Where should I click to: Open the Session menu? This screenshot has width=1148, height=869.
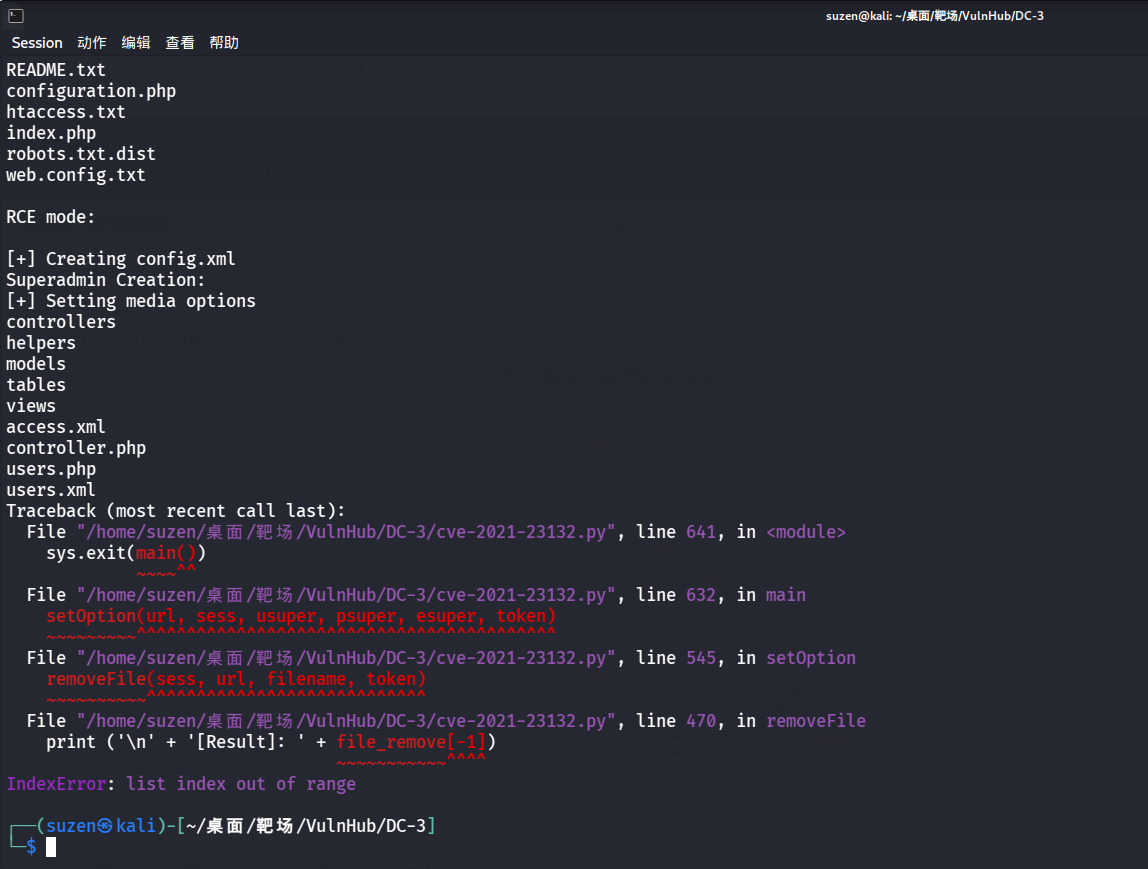click(37, 43)
